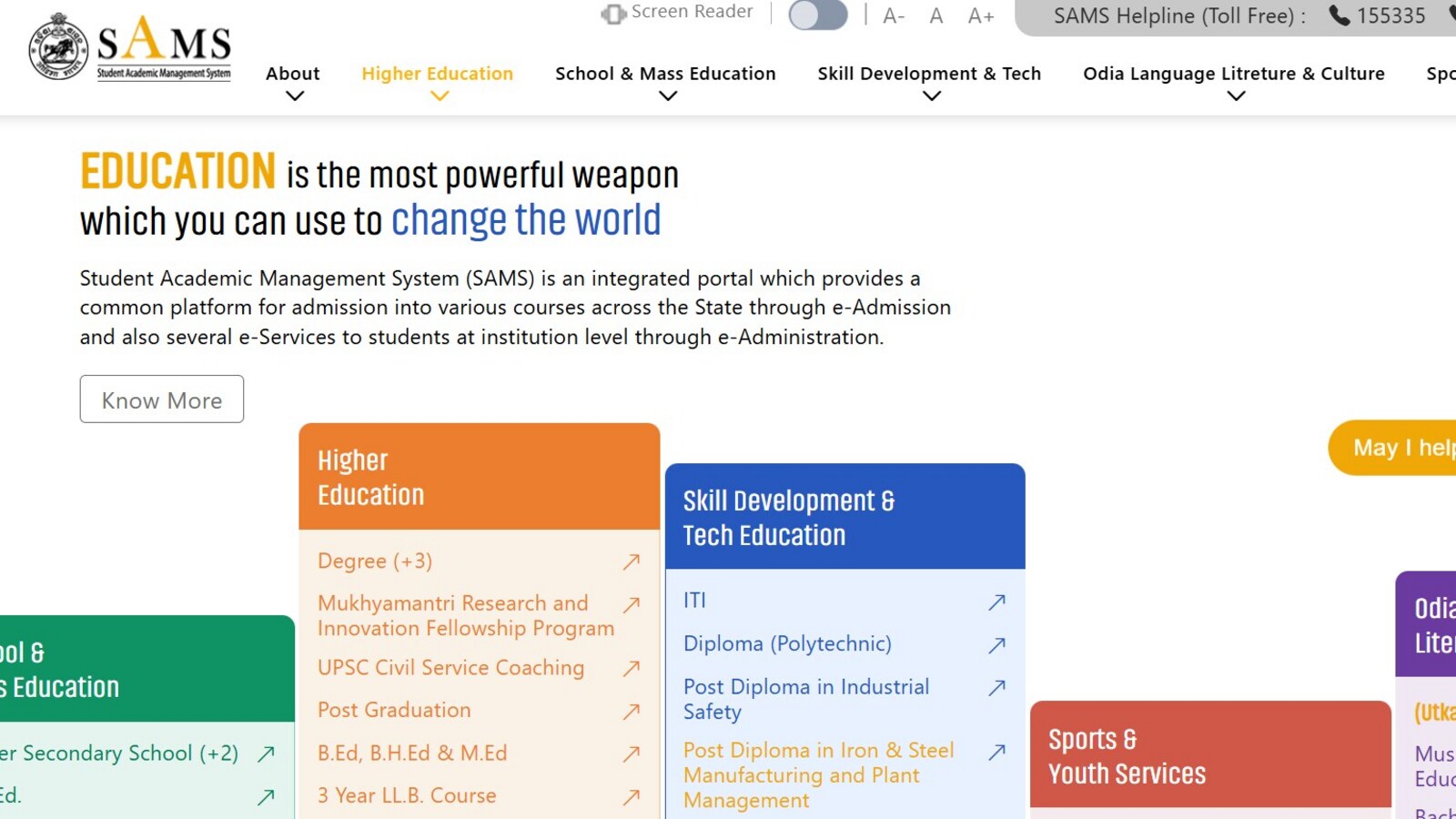The width and height of the screenshot is (1456, 819).
Task: Click the Screen Reader speaker icon
Action: tap(613, 13)
